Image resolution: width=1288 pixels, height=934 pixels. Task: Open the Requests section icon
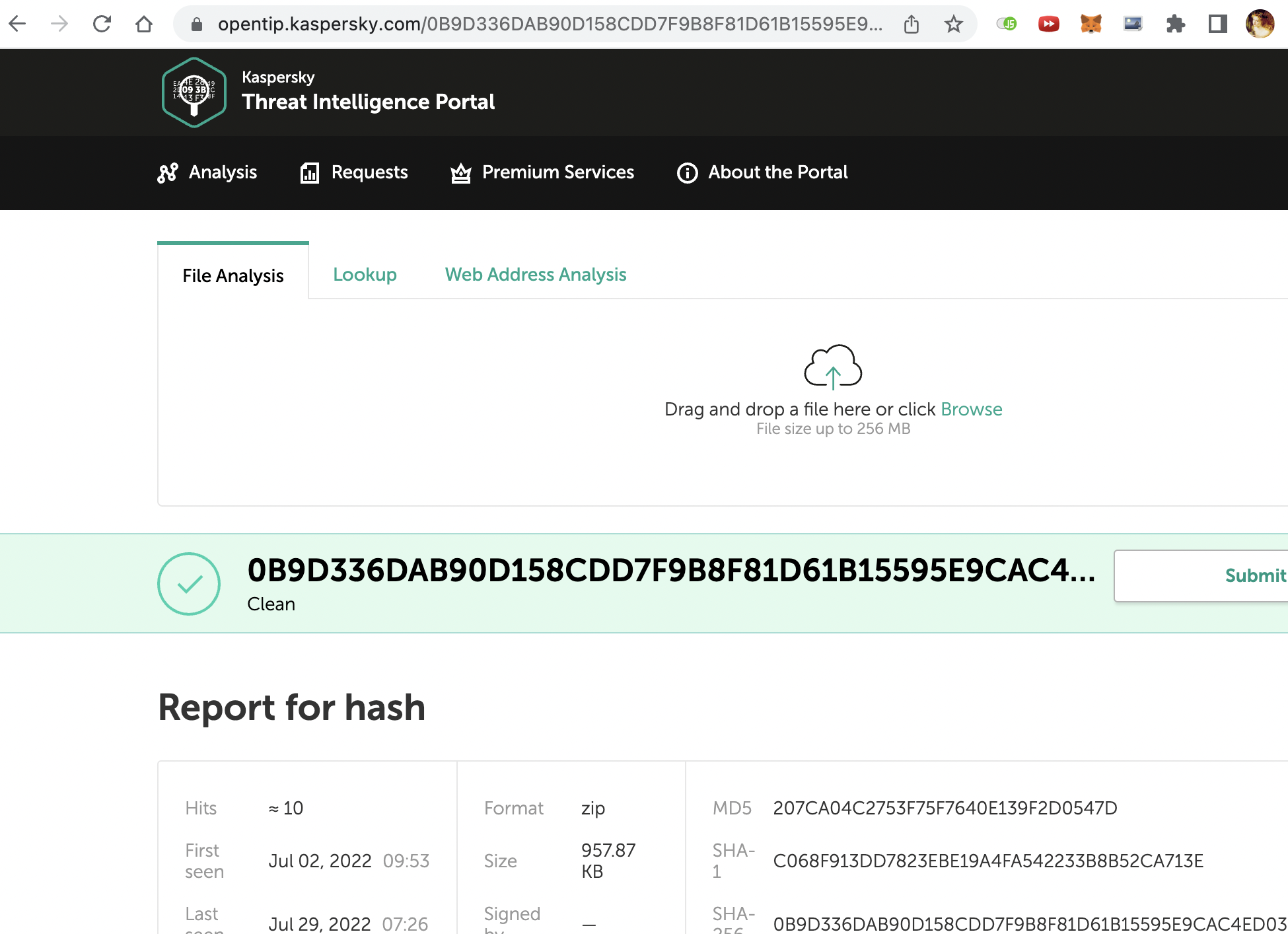pyautogui.click(x=310, y=172)
